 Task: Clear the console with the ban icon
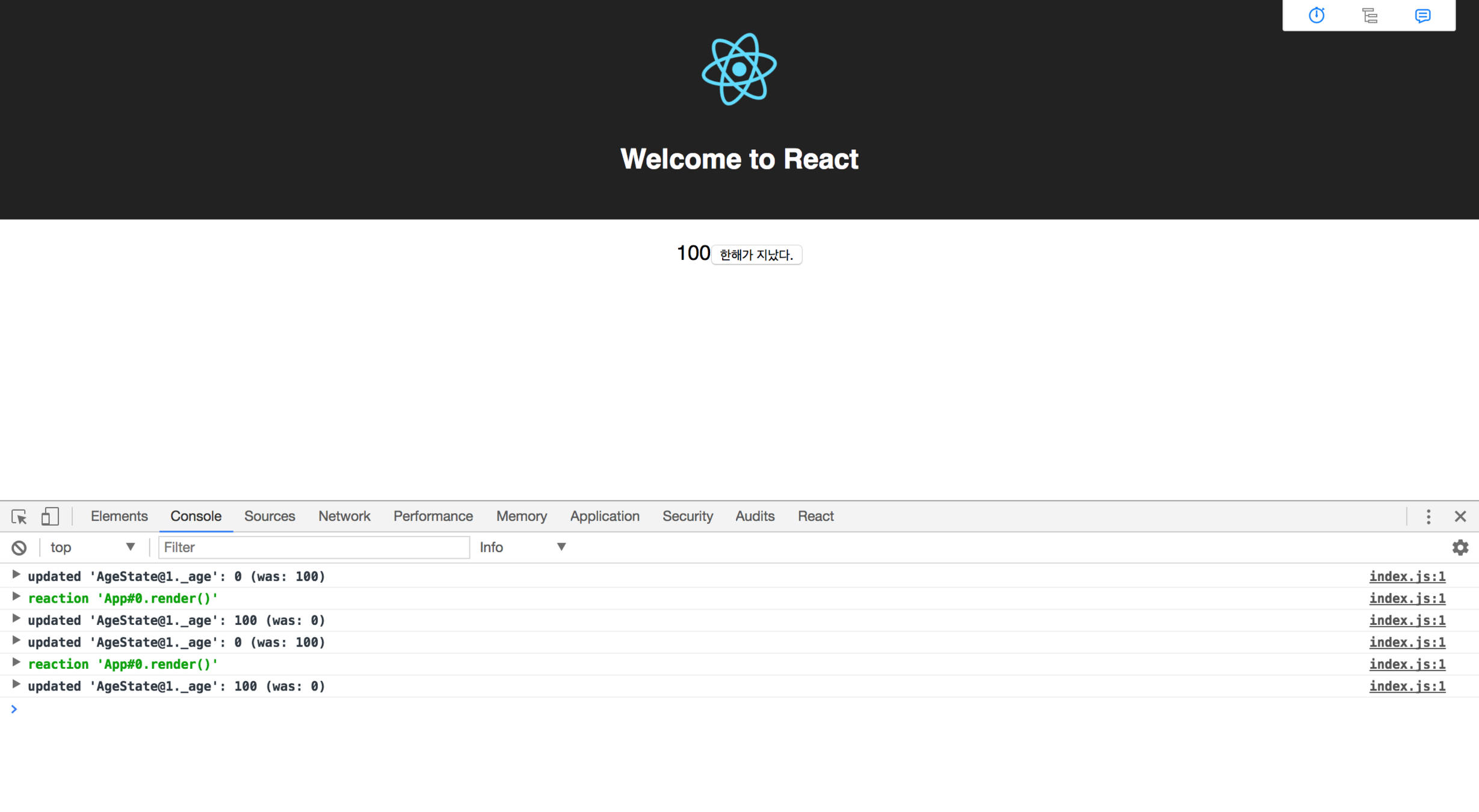(19, 547)
